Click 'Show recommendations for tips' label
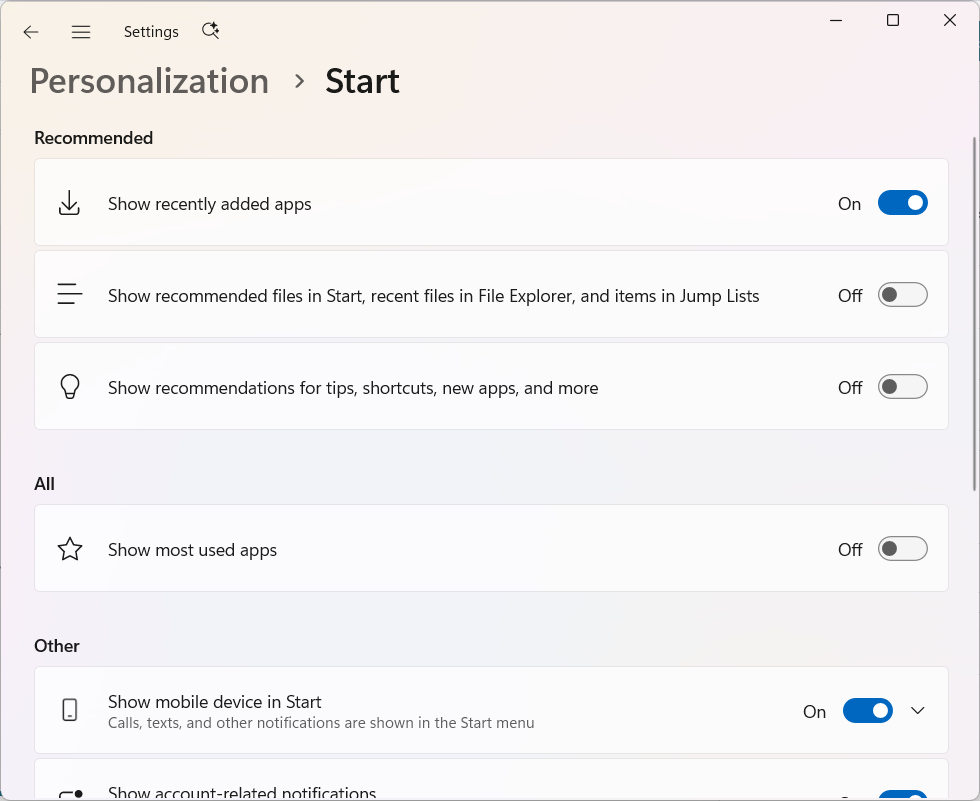The height and width of the screenshot is (801, 980). (x=353, y=388)
